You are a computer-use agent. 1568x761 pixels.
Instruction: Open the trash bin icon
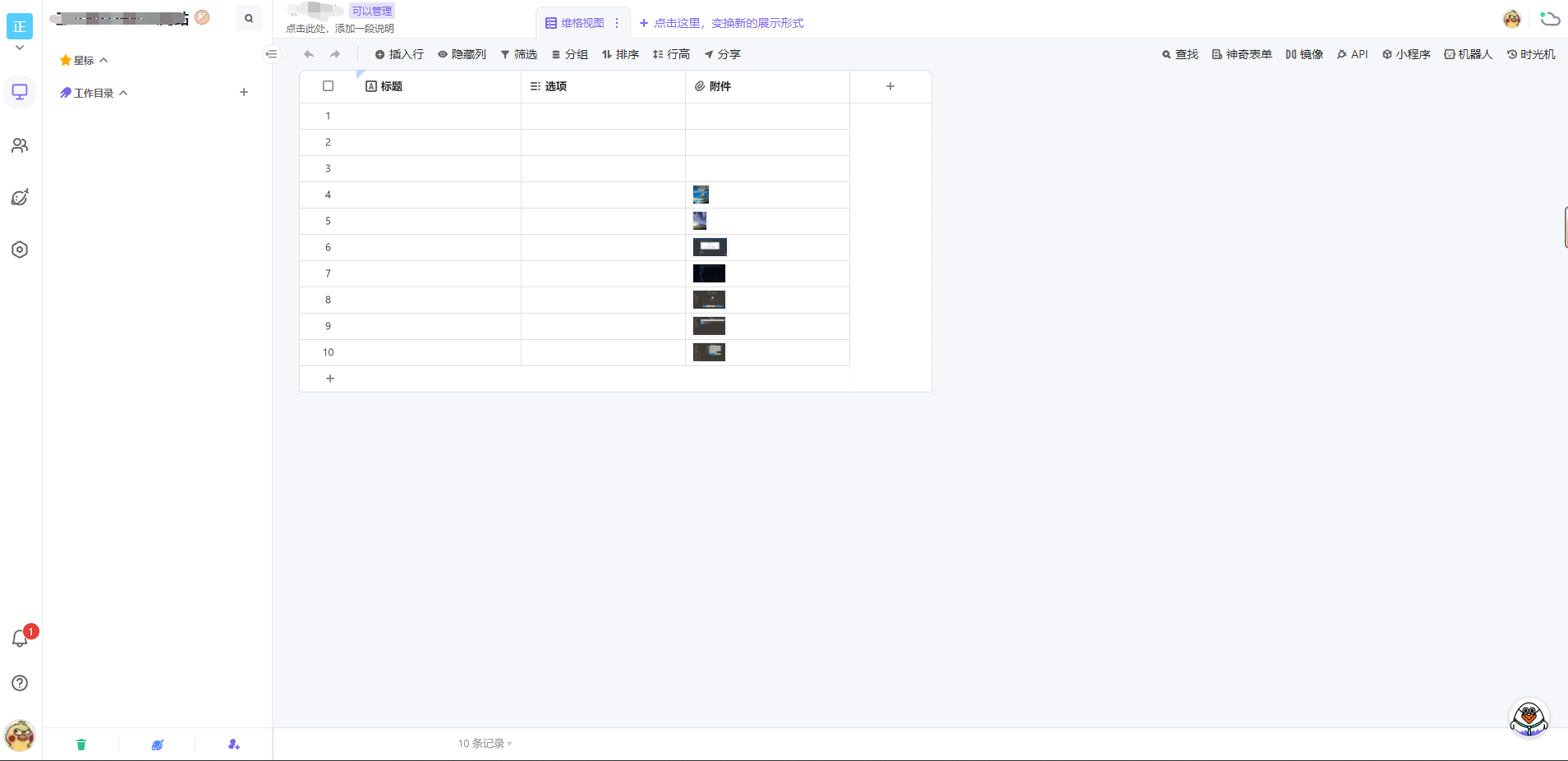(x=81, y=745)
